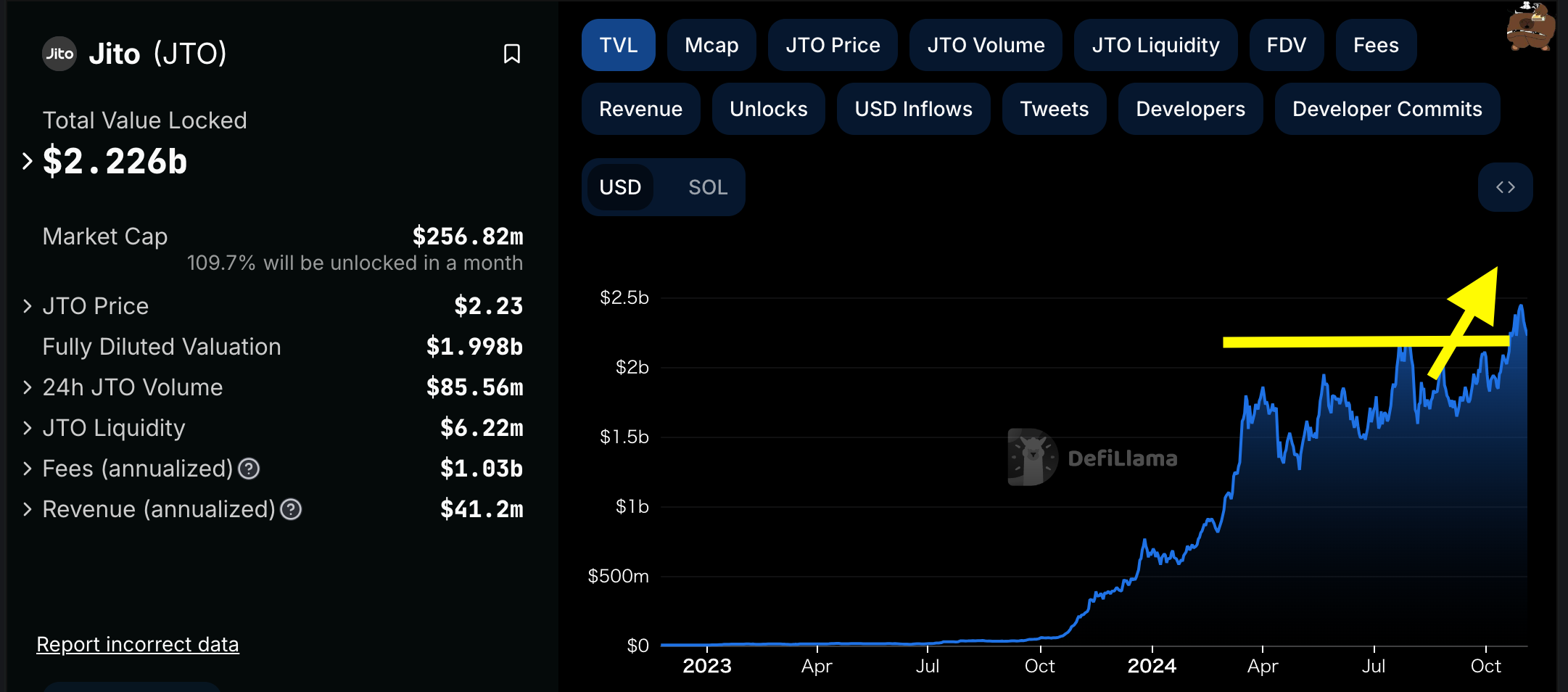Open help tooltip for Fees (annualized)
This screenshot has height=692, width=1568.
coord(249,469)
